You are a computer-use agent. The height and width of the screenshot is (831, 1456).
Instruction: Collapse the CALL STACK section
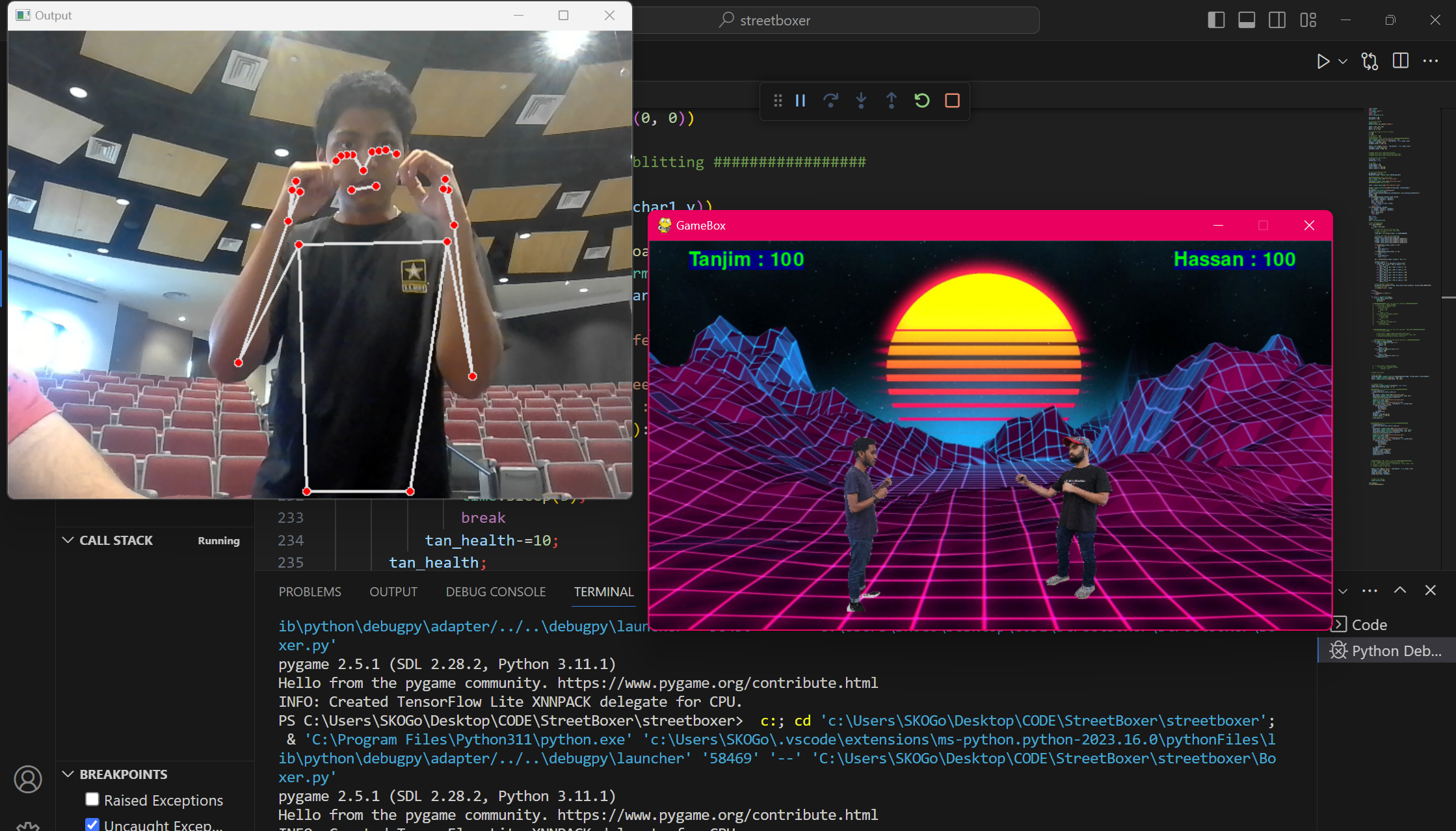68,540
